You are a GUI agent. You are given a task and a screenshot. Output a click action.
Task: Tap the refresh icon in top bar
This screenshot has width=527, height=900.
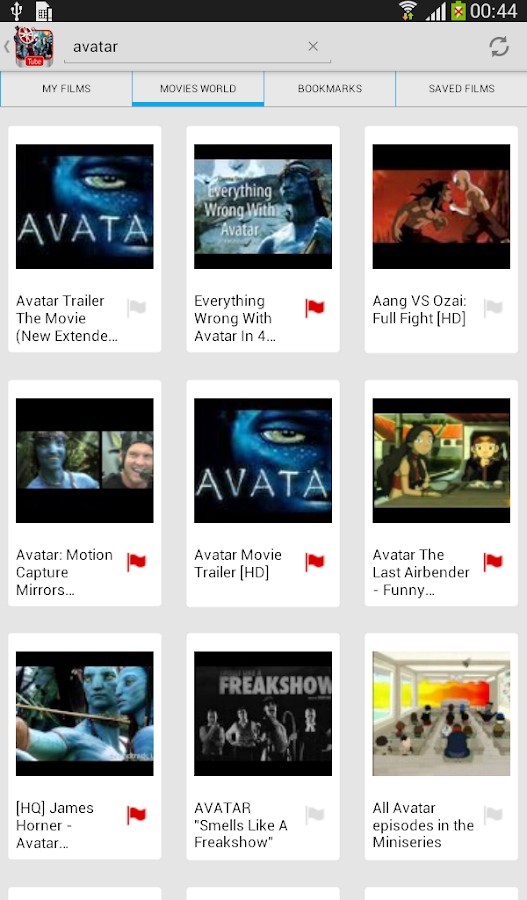coord(499,46)
